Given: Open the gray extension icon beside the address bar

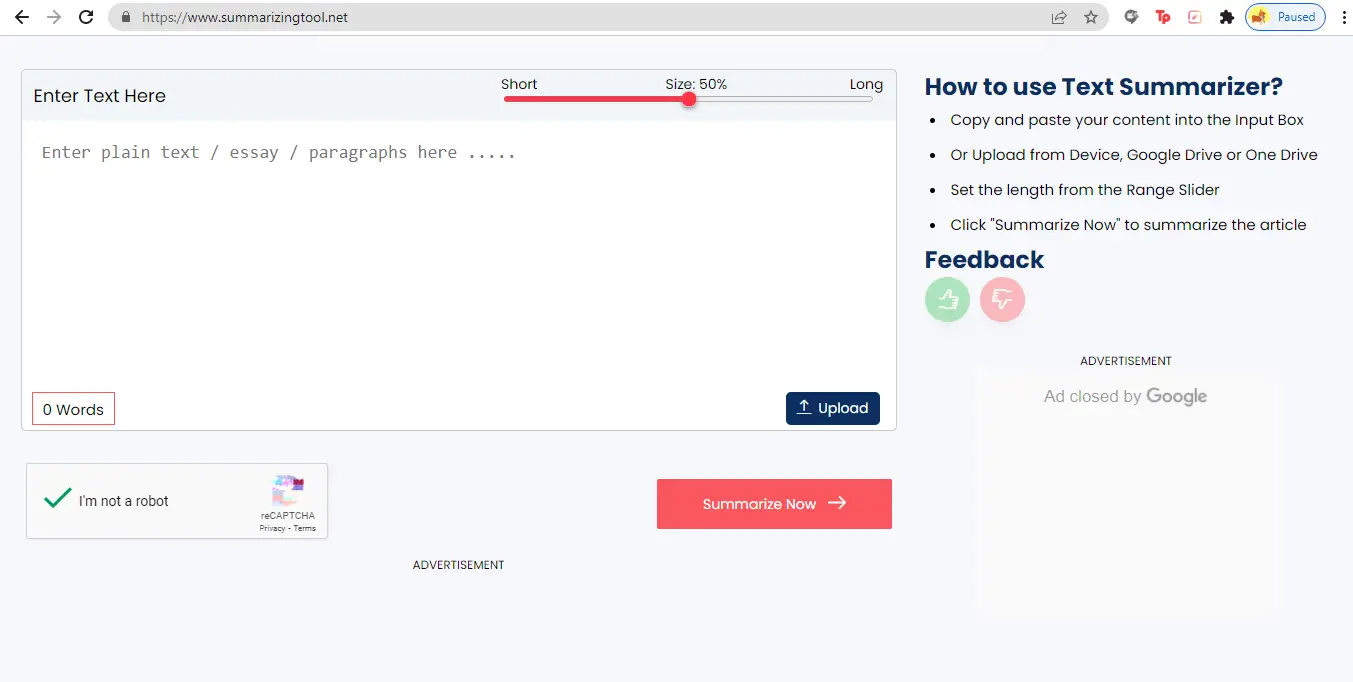Looking at the screenshot, I should [x=1130, y=17].
